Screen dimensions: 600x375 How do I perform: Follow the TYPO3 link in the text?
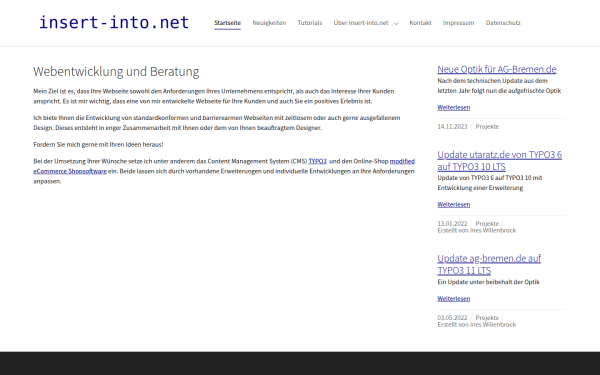(x=317, y=161)
